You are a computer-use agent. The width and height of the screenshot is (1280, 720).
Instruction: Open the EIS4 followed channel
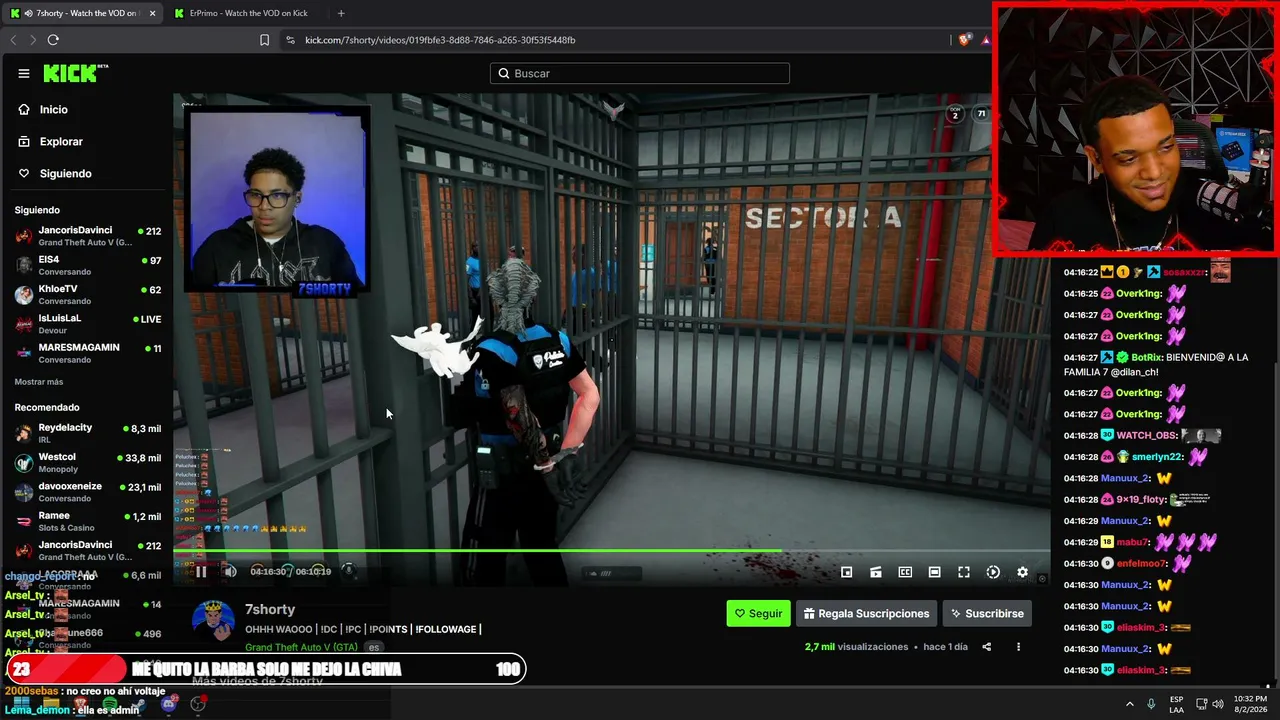pos(86,265)
